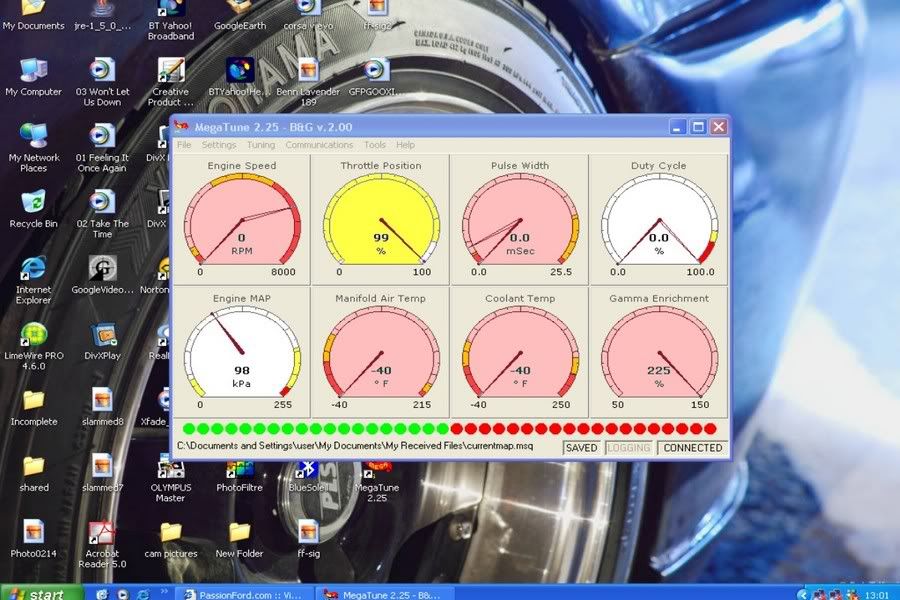
Task: Minimize the MegaTune window
Action: [678, 127]
